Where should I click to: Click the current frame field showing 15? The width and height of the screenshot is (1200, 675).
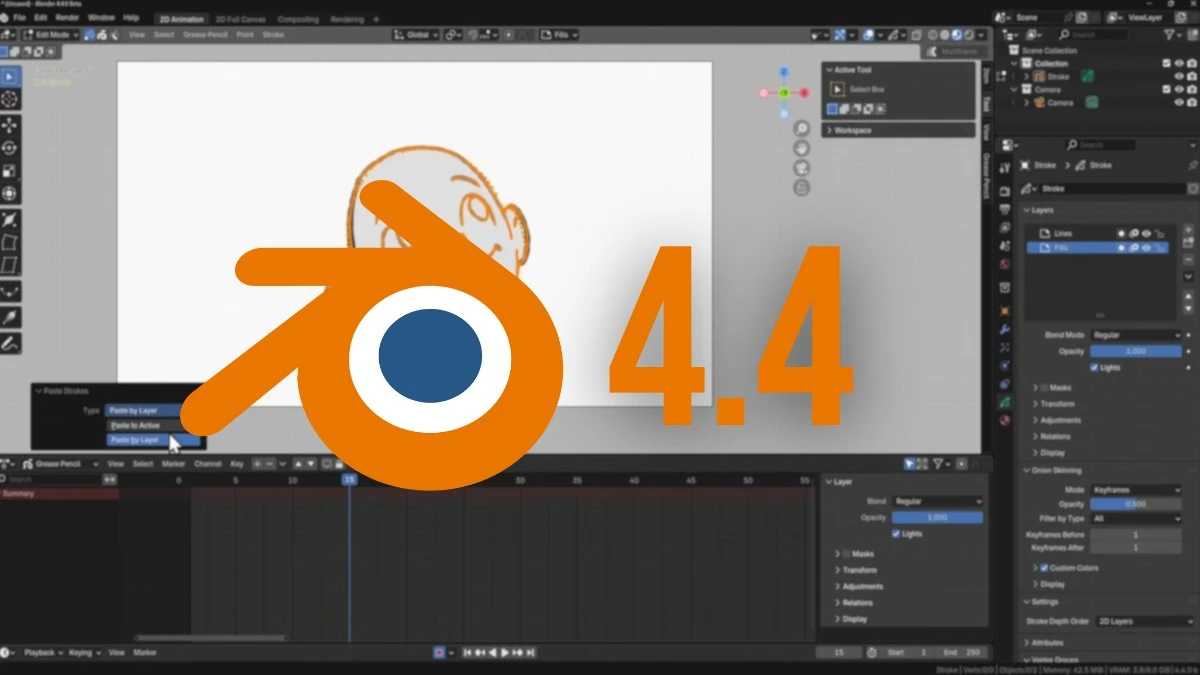[838, 652]
